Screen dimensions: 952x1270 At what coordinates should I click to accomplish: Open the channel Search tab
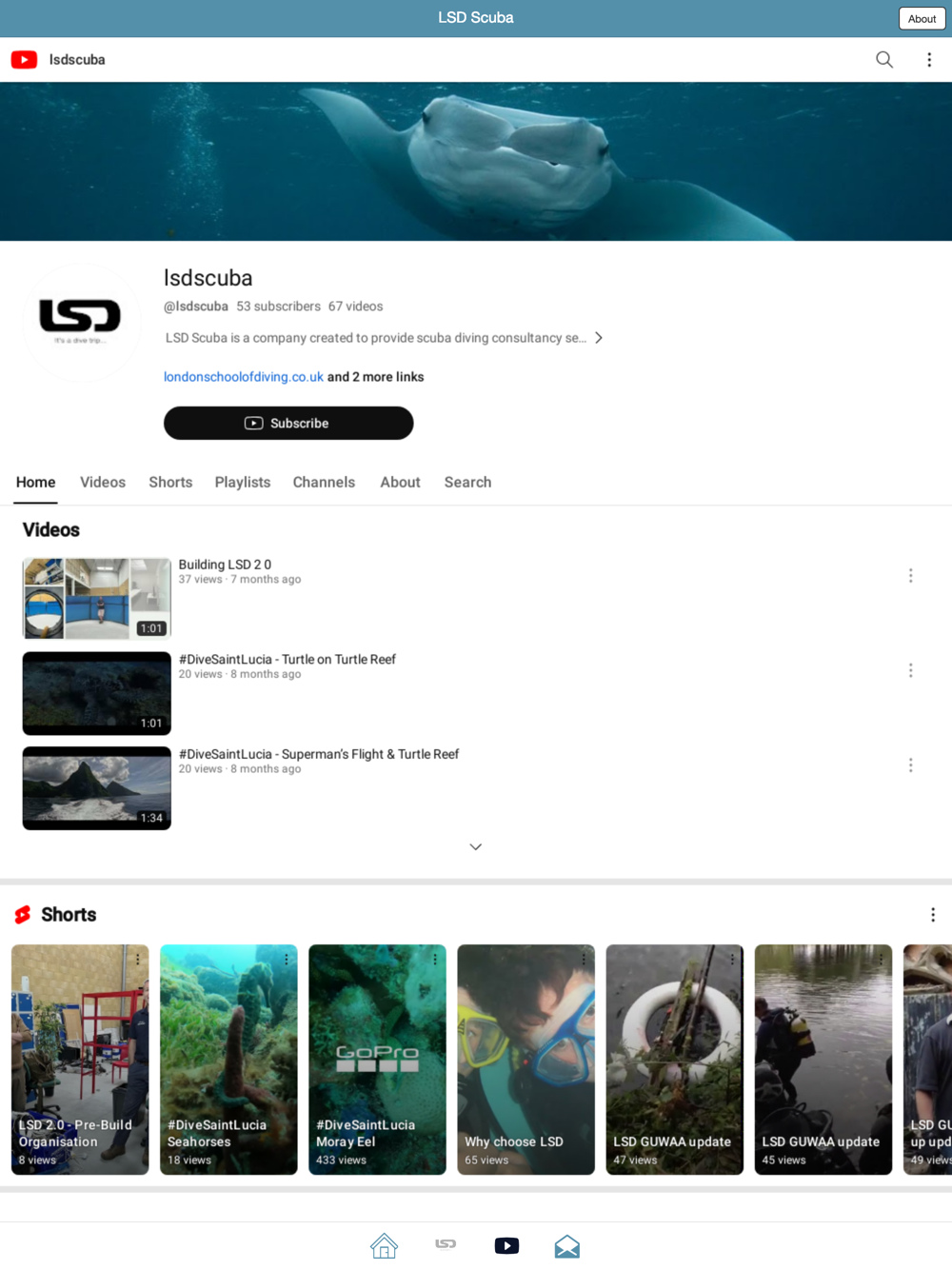point(467,483)
